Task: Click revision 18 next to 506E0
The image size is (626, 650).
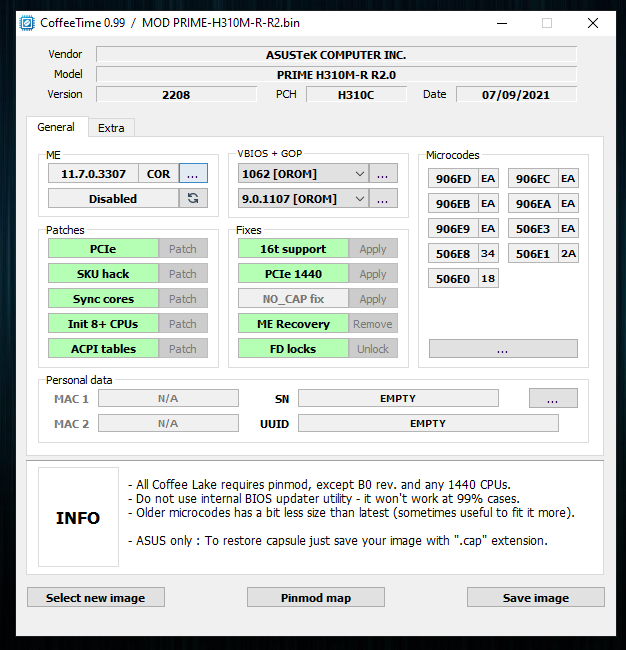Action: [488, 278]
